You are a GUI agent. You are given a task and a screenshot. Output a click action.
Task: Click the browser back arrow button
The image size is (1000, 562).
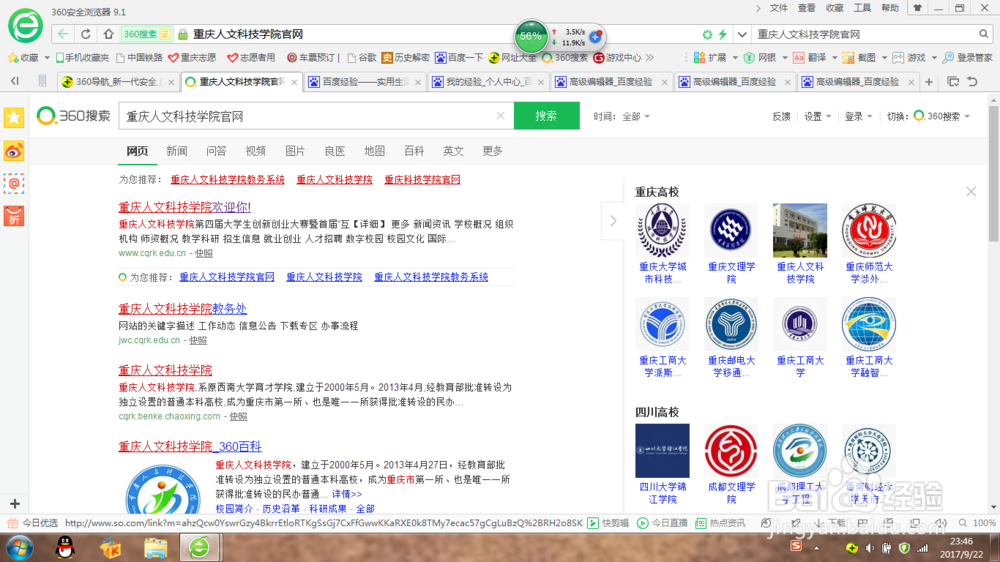(x=62, y=34)
